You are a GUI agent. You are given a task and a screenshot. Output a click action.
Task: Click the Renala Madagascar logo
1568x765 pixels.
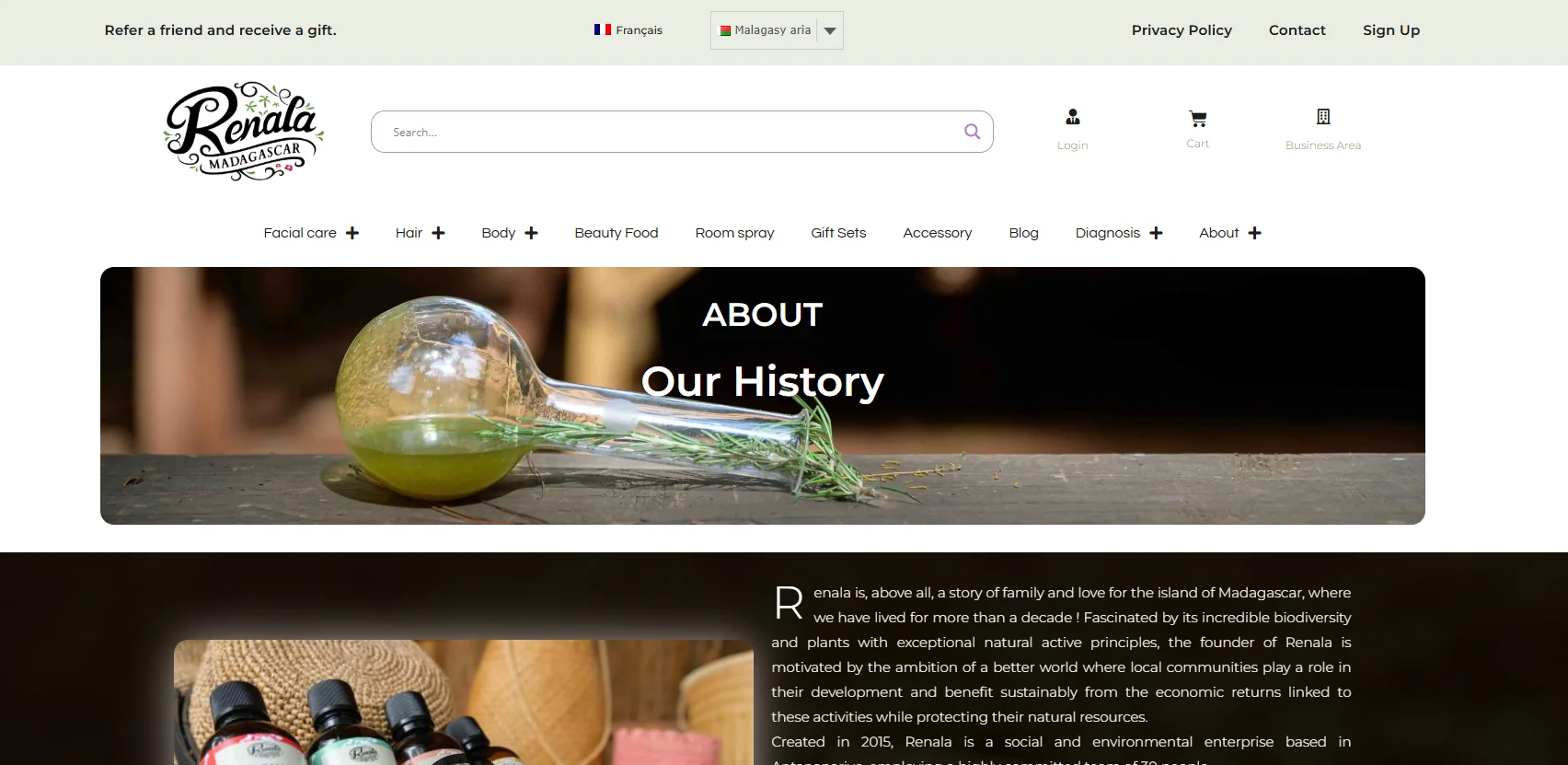[244, 131]
